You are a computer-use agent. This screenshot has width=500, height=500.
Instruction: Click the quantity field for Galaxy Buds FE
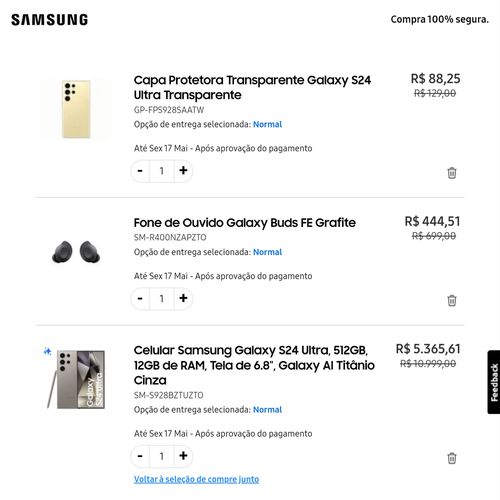[x=162, y=298]
